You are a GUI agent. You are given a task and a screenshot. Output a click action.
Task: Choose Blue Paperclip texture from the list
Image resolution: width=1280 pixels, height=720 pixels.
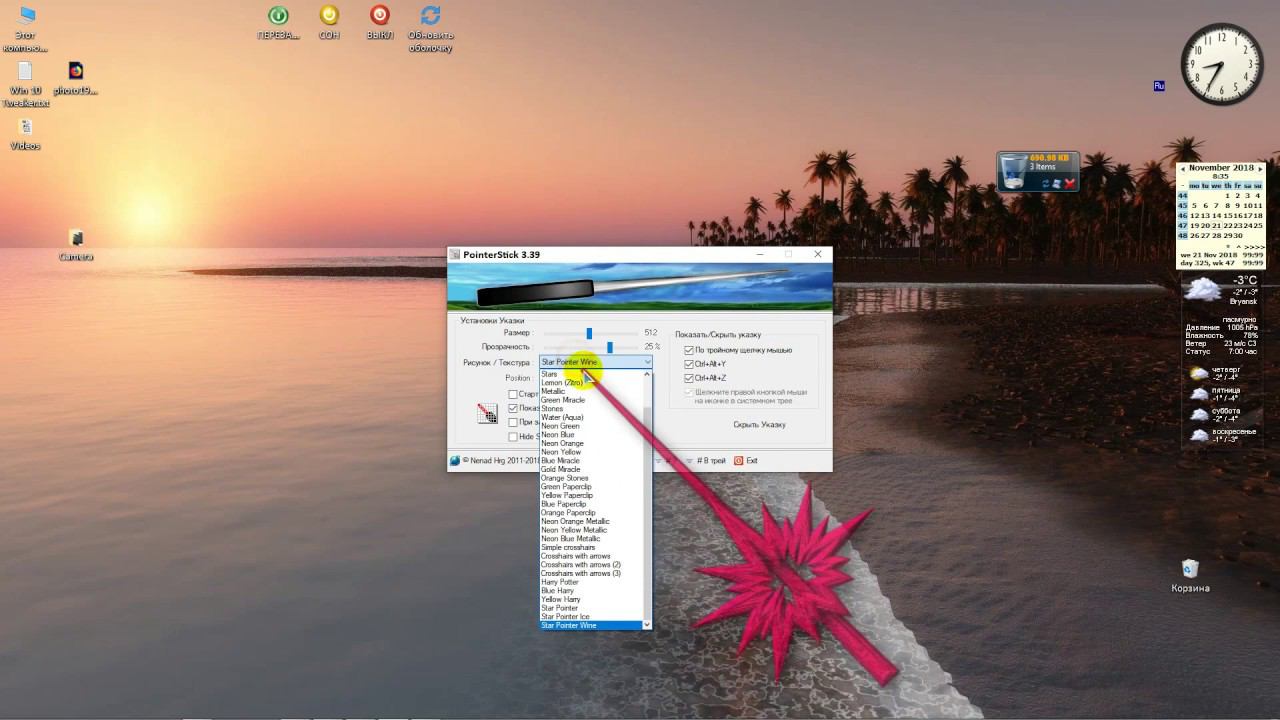click(x=591, y=504)
